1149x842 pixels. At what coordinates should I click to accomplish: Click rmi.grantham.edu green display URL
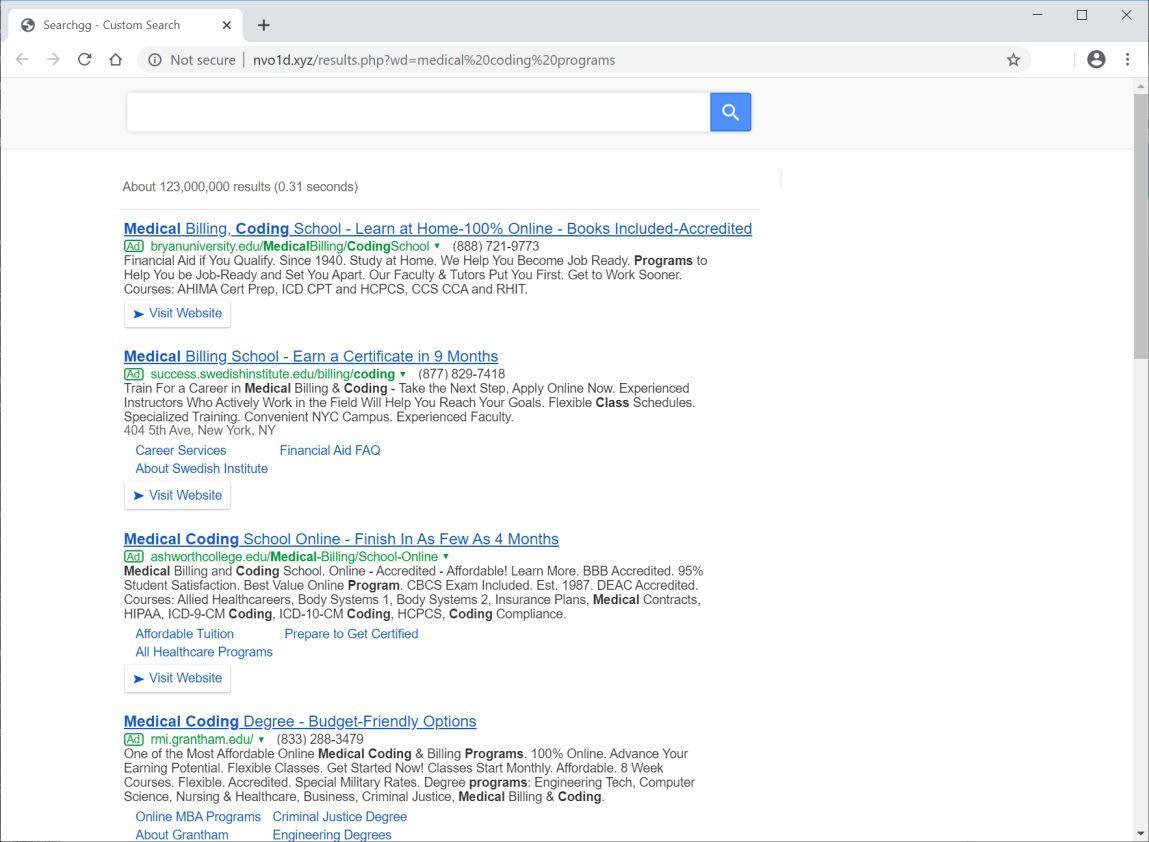[x=202, y=739]
